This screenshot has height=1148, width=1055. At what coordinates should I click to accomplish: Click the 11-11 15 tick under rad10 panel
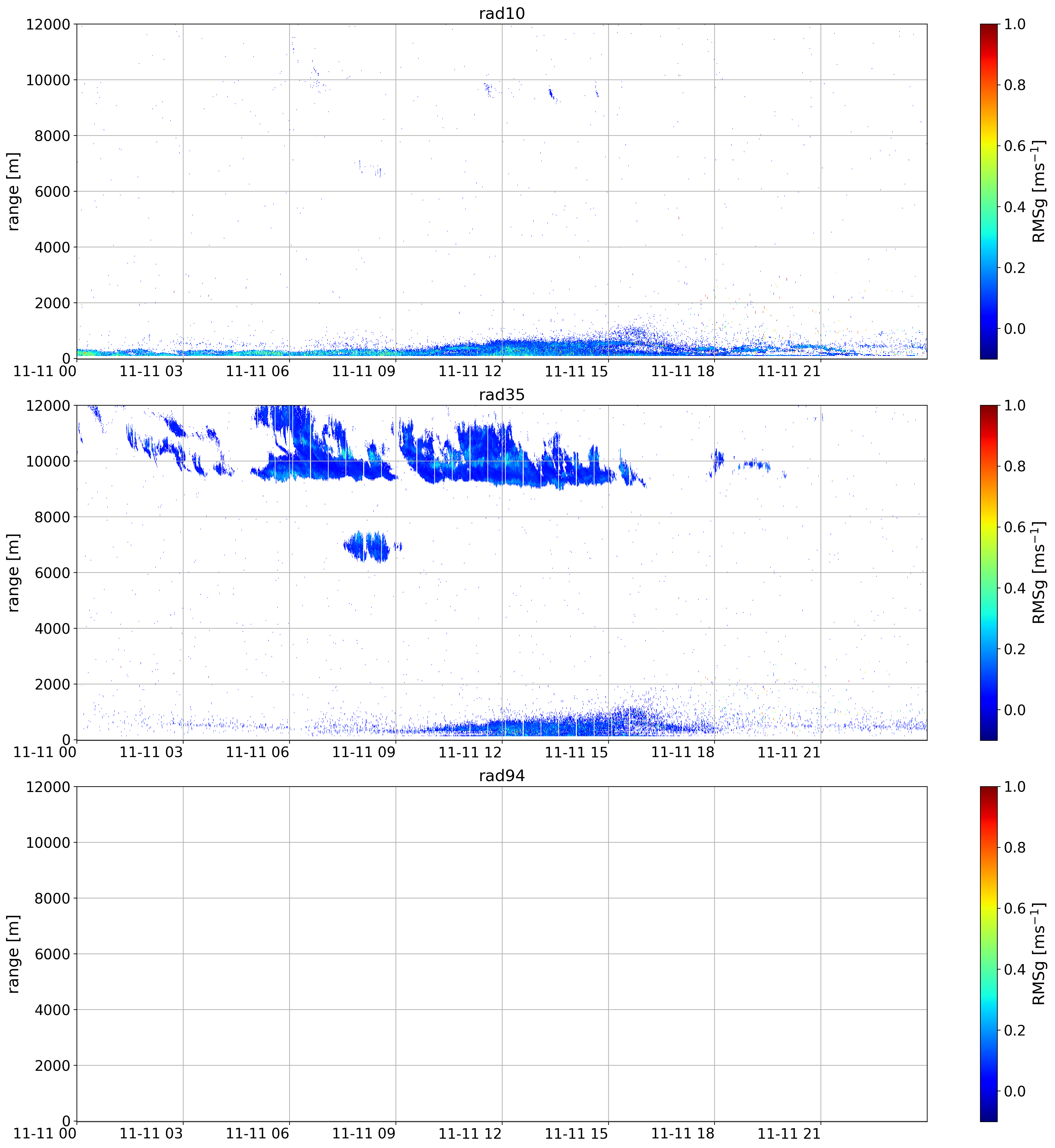tap(577, 371)
